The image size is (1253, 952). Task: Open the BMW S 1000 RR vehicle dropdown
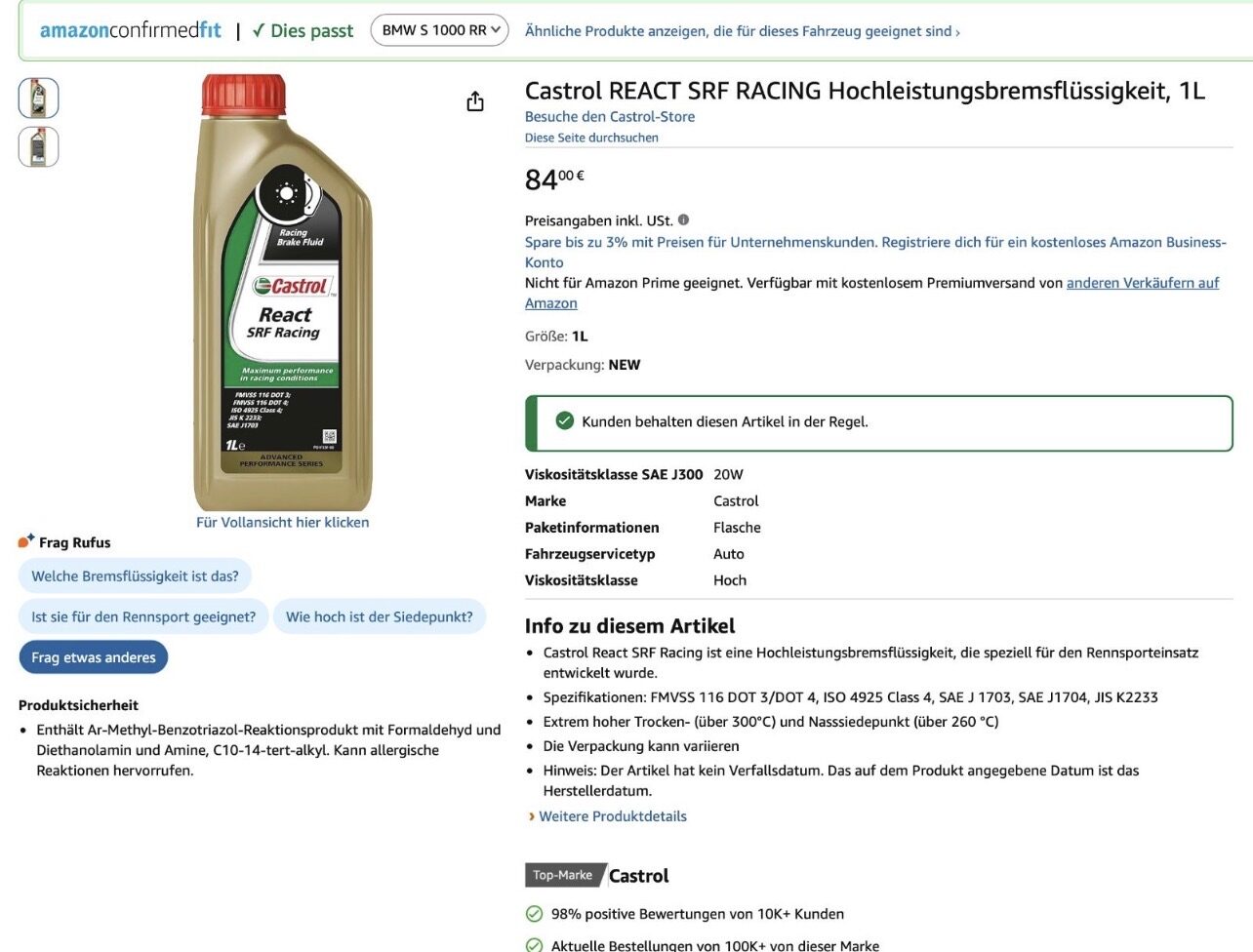click(x=440, y=30)
